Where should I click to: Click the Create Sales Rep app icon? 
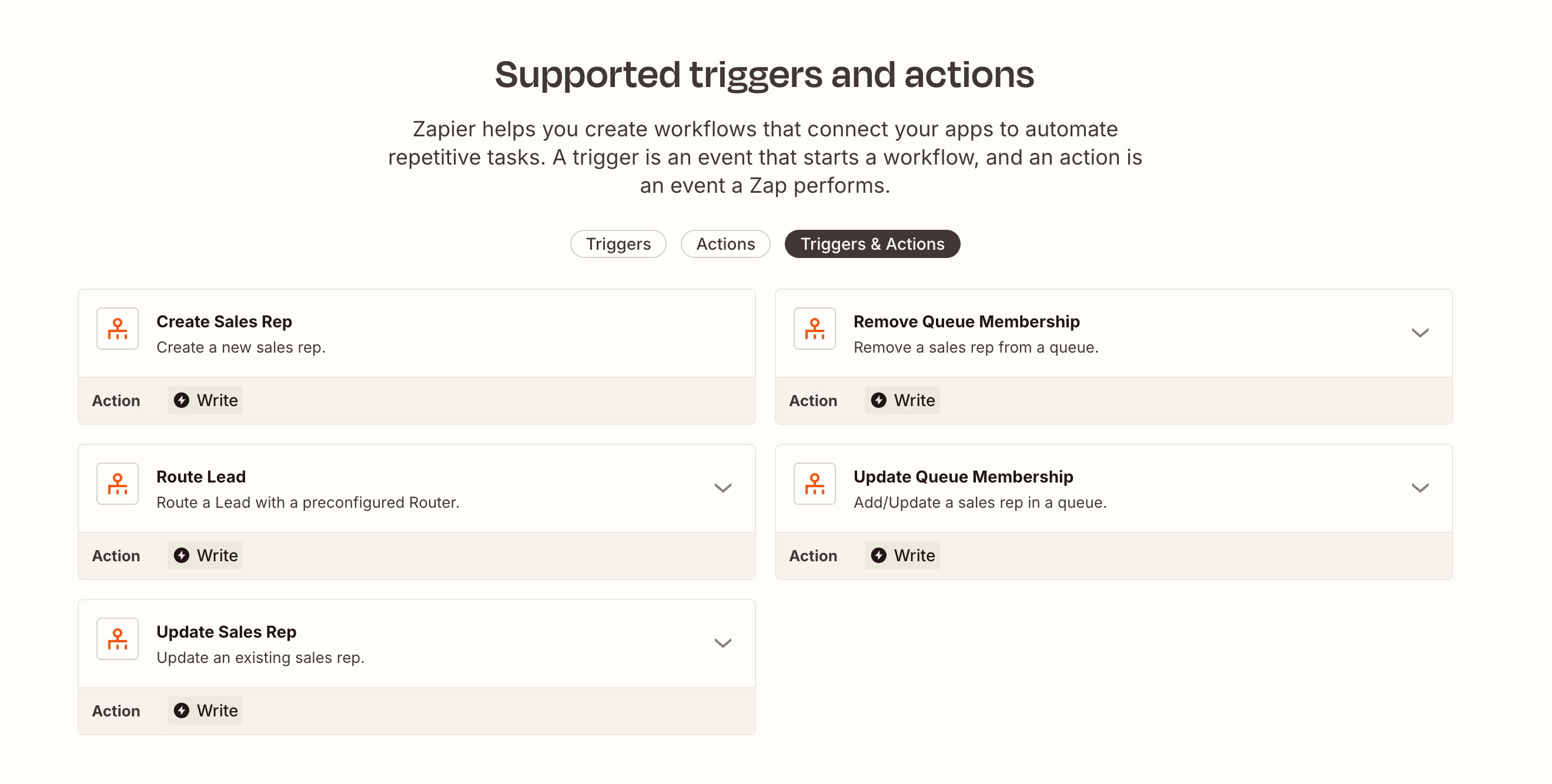coord(118,329)
